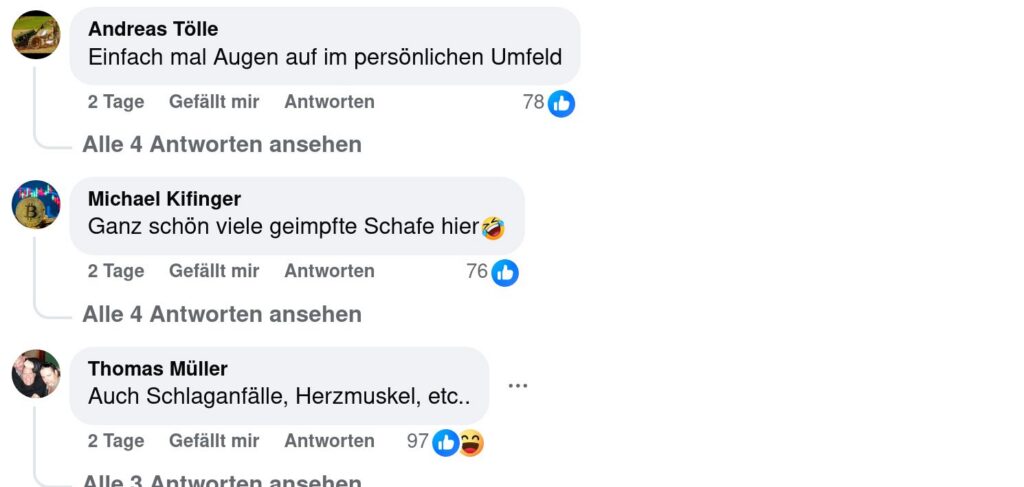
Task: Toggle Gefällt mir on Thomas Müller's comment
Action: 214,441
